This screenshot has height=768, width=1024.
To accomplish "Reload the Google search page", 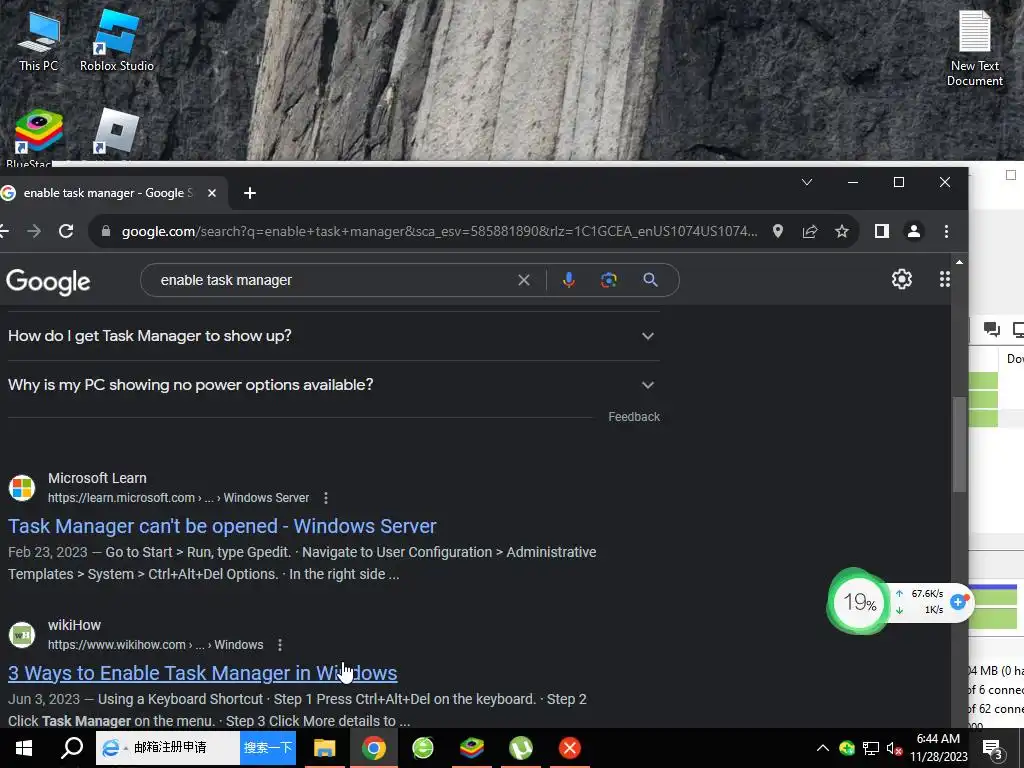I will coord(66,231).
